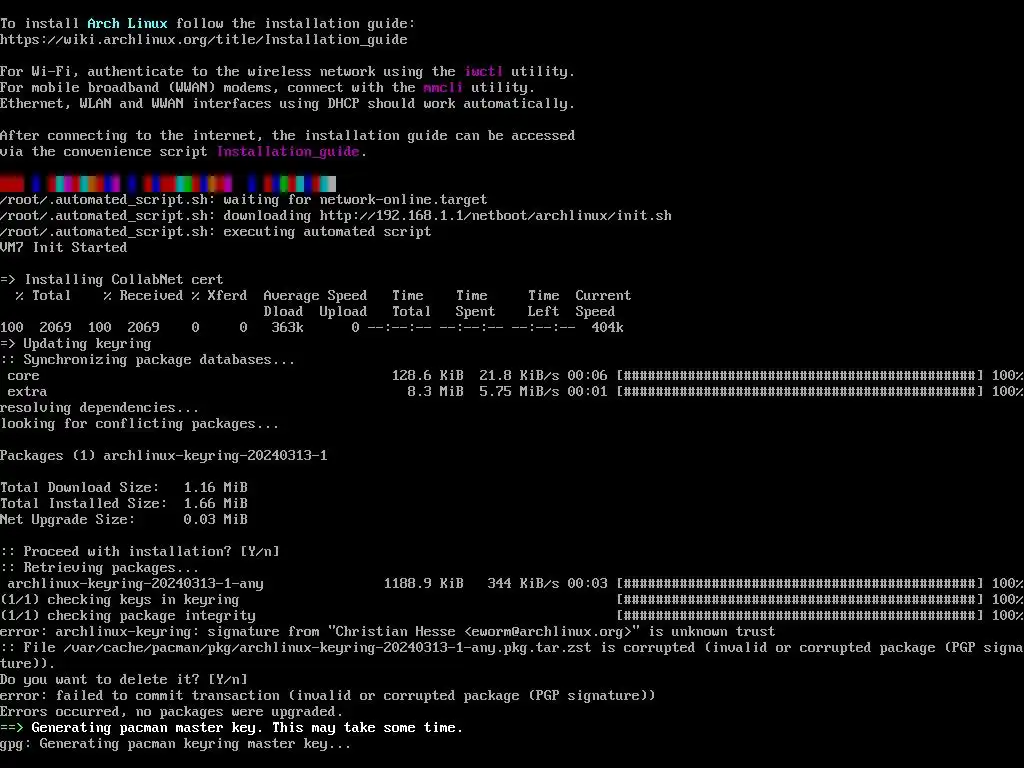
Task: Click the corrupted package file path
Action: tap(327, 647)
